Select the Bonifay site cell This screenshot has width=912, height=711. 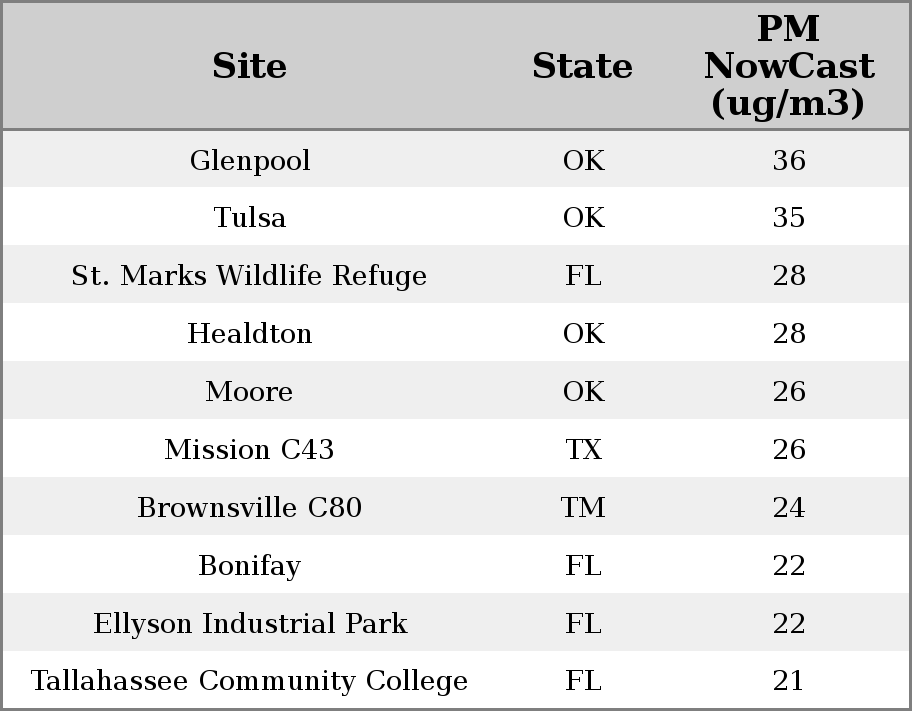pos(249,566)
